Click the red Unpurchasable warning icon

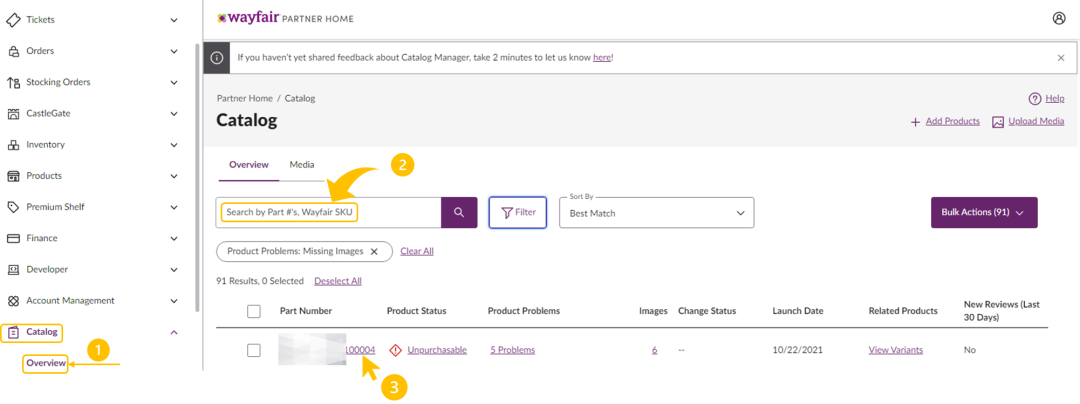click(x=395, y=350)
